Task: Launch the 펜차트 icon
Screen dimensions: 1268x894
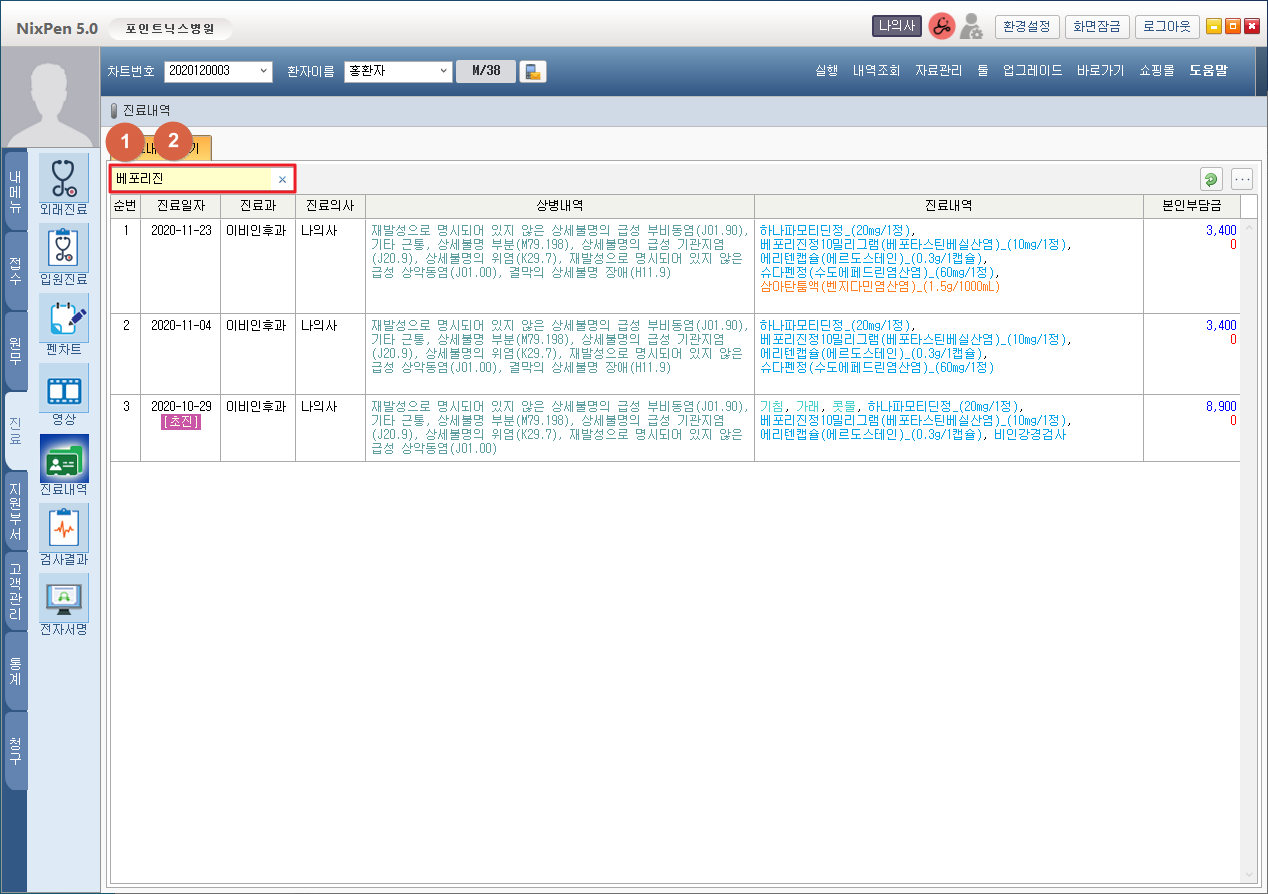Action: pos(63,319)
